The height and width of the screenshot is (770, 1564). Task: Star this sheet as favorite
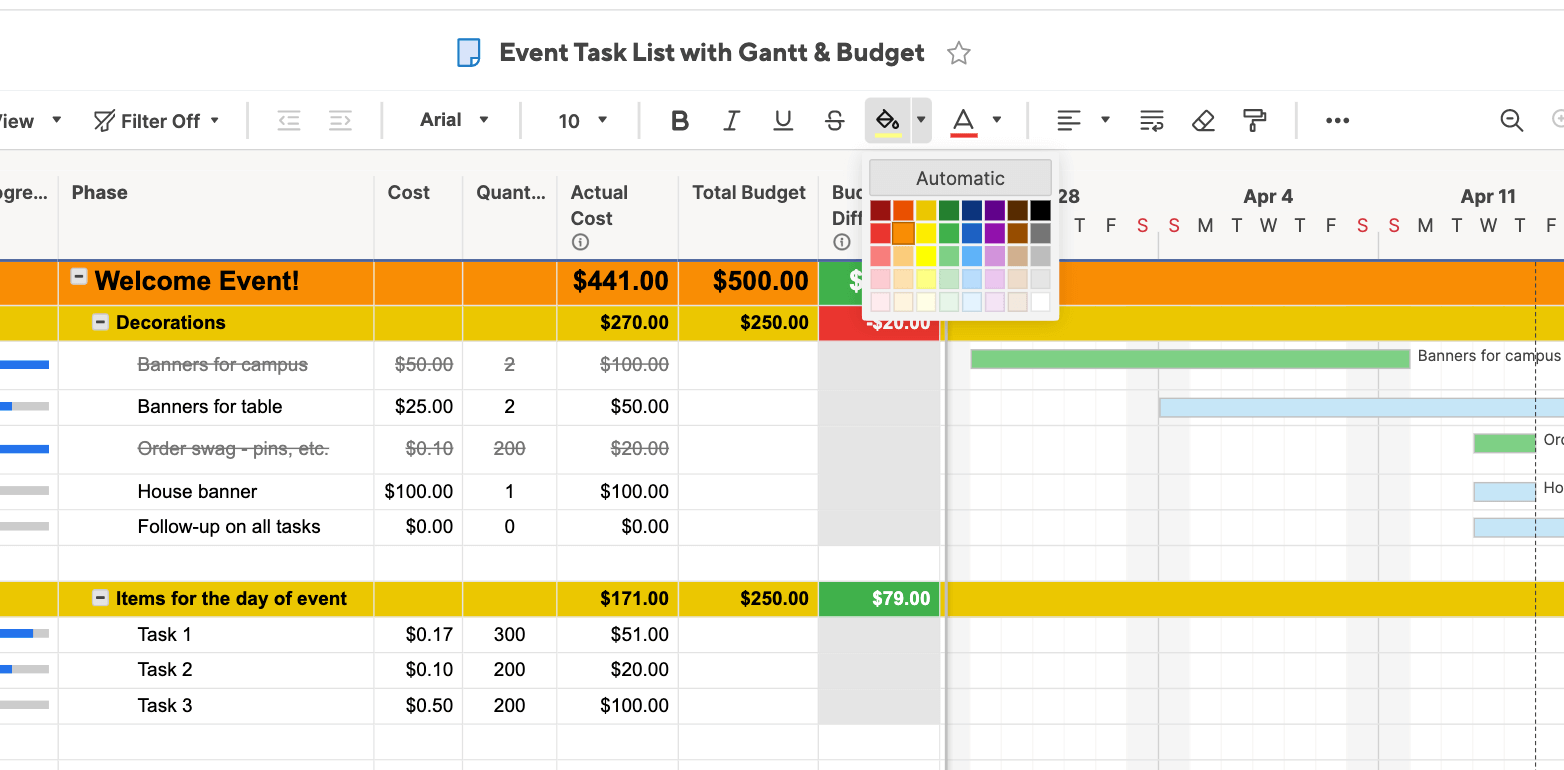pos(959,53)
